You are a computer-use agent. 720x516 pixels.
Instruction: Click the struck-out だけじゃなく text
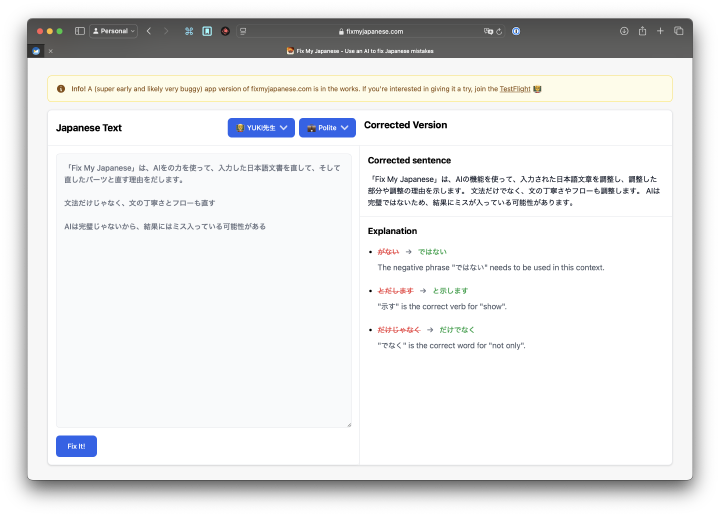coord(399,330)
